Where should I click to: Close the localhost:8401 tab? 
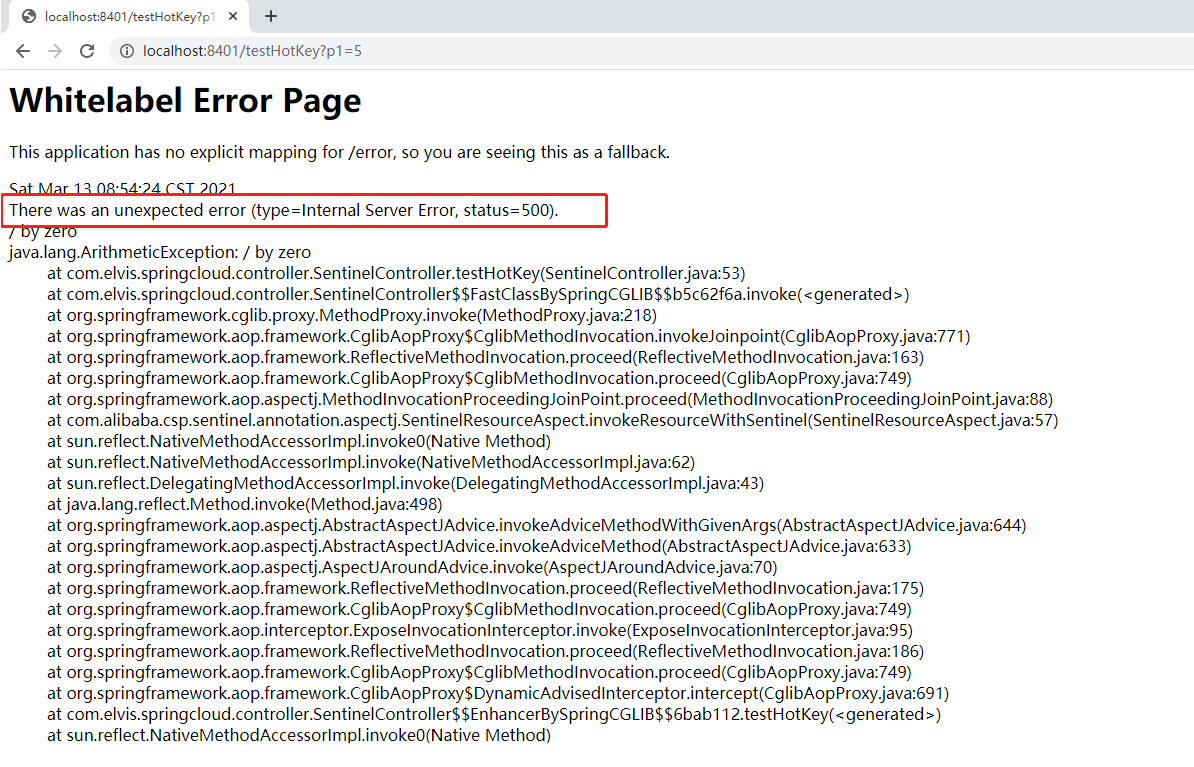(x=233, y=16)
